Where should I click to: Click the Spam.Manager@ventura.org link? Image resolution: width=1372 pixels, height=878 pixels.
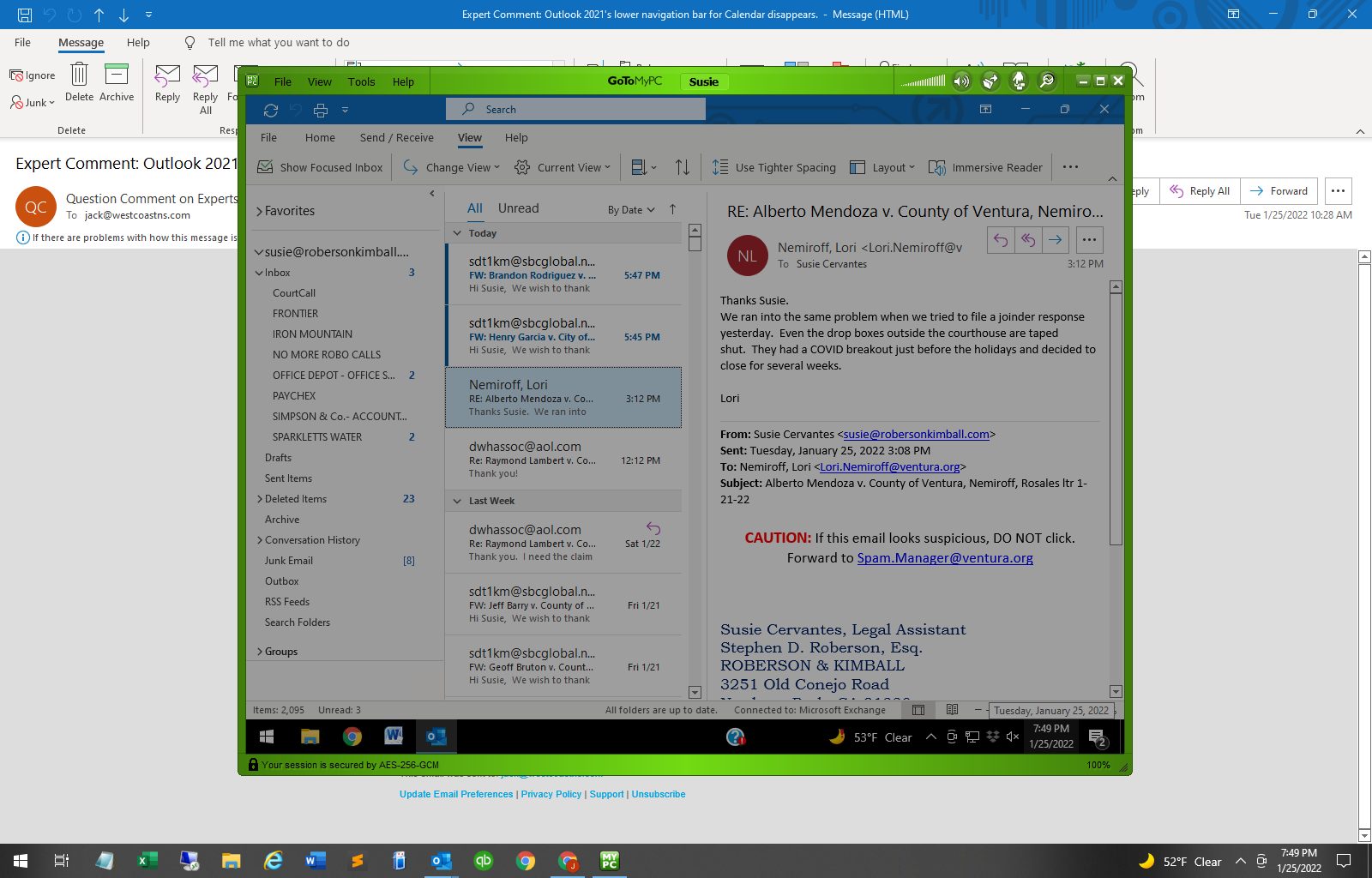tap(945, 558)
